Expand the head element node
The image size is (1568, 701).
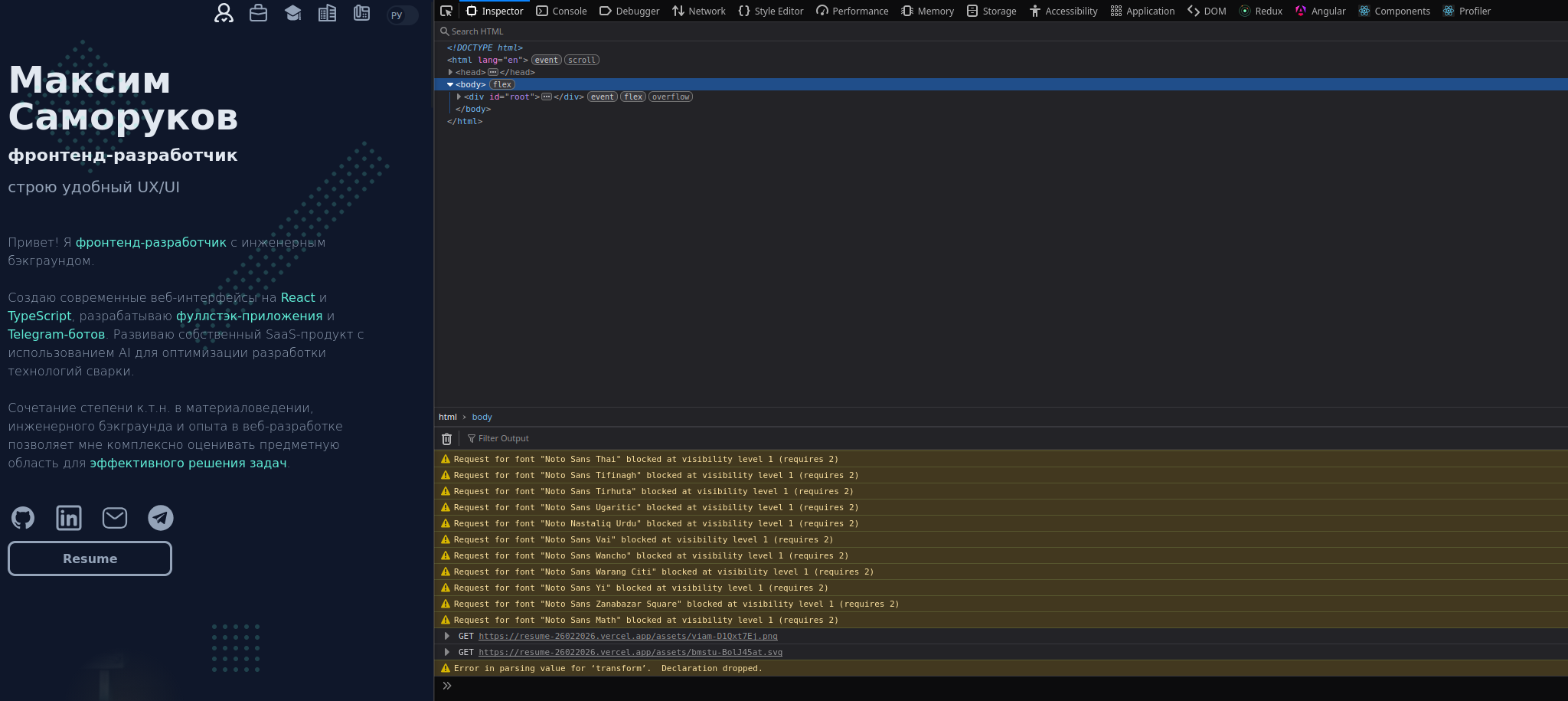tap(450, 73)
